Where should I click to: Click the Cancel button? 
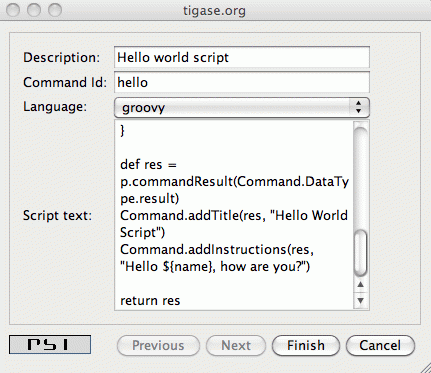click(x=380, y=345)
